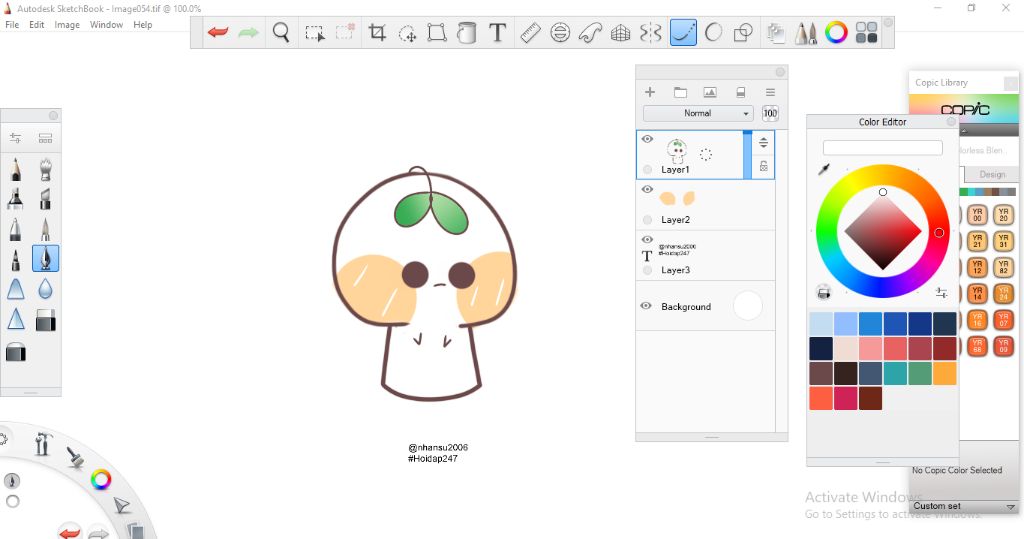Add a new layer with plus button
Screen dimensions: 1024x539
pyautogui.click(x=650, y=92)
